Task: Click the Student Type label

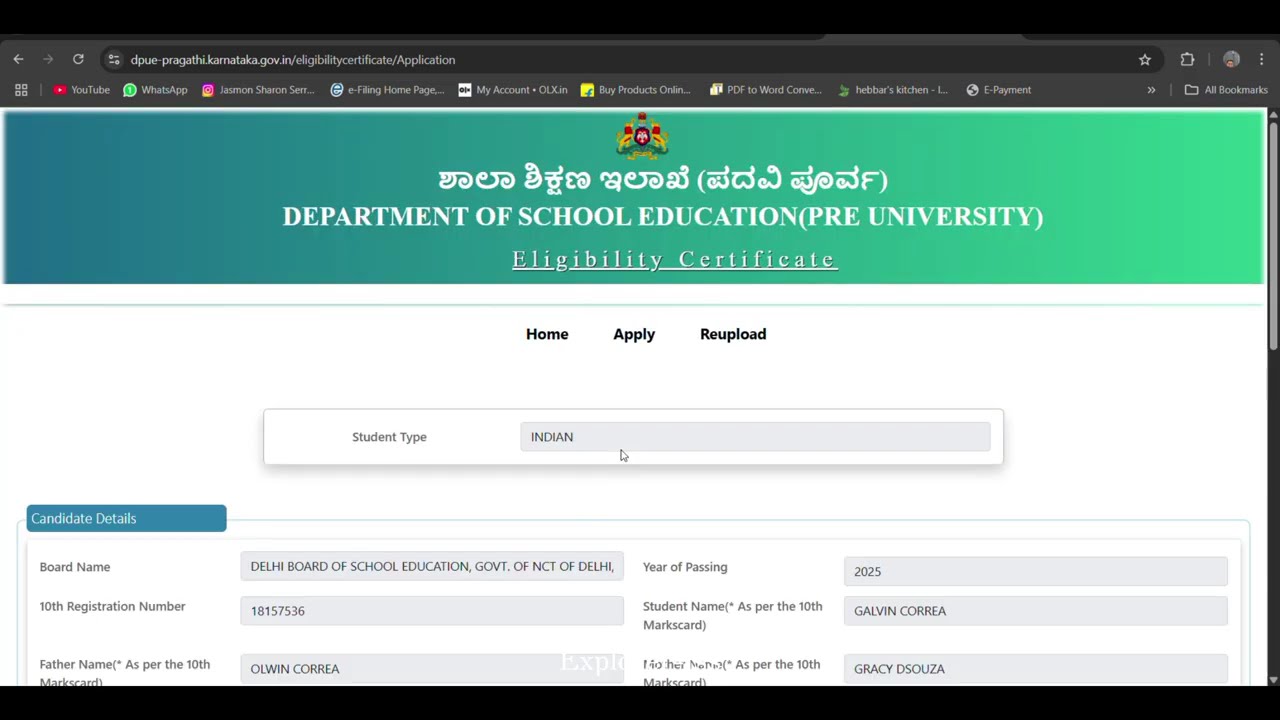Action: (x=389, y=437)
